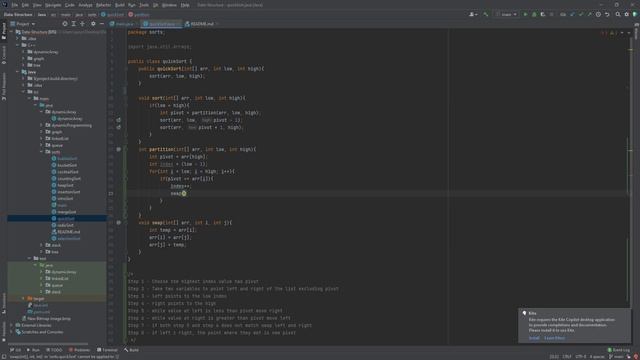Open the Event Log in status bar

[619, 350]
